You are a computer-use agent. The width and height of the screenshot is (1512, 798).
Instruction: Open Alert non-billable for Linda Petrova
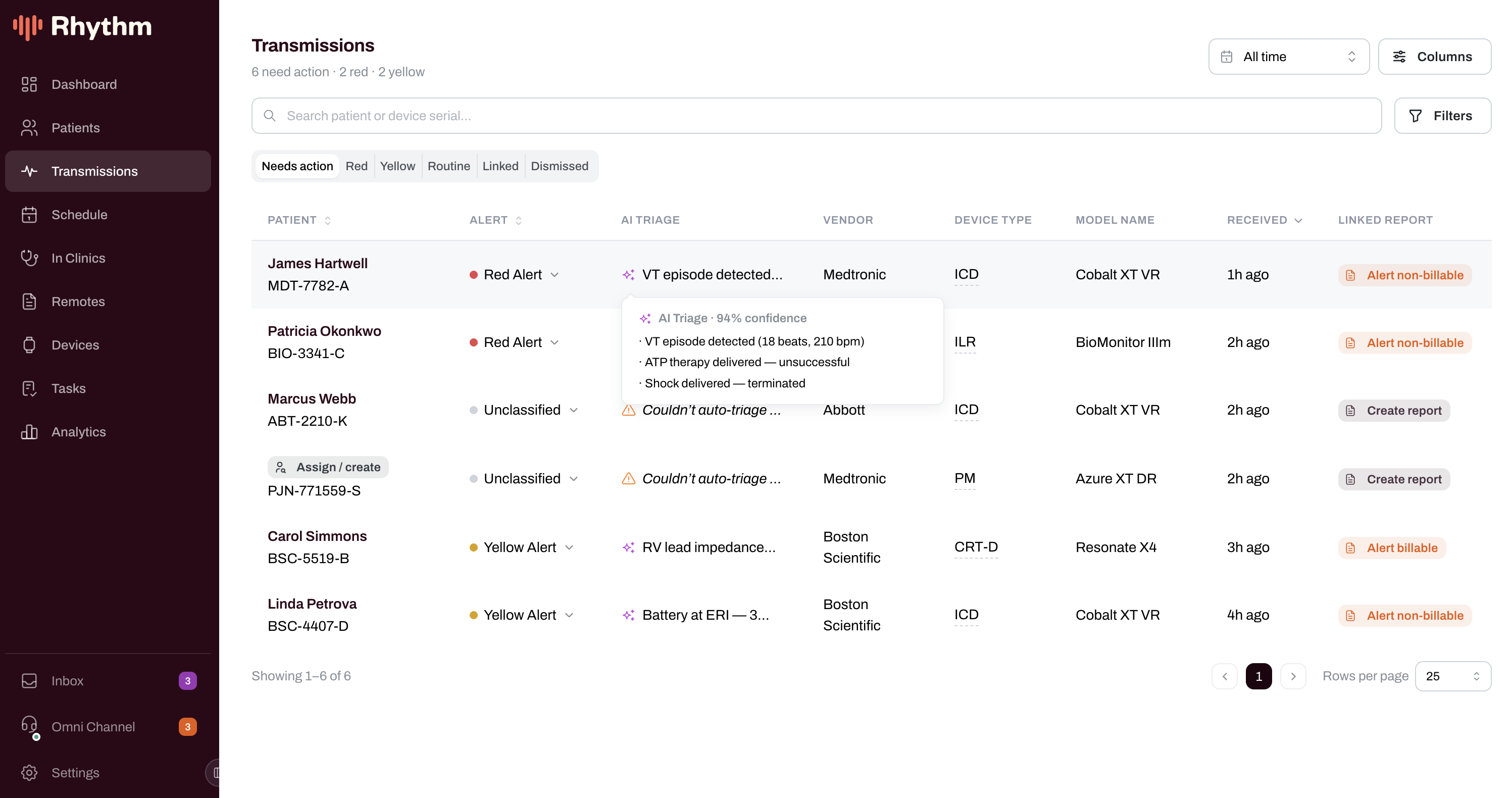pyautogui.click(x=1404, y=615)
